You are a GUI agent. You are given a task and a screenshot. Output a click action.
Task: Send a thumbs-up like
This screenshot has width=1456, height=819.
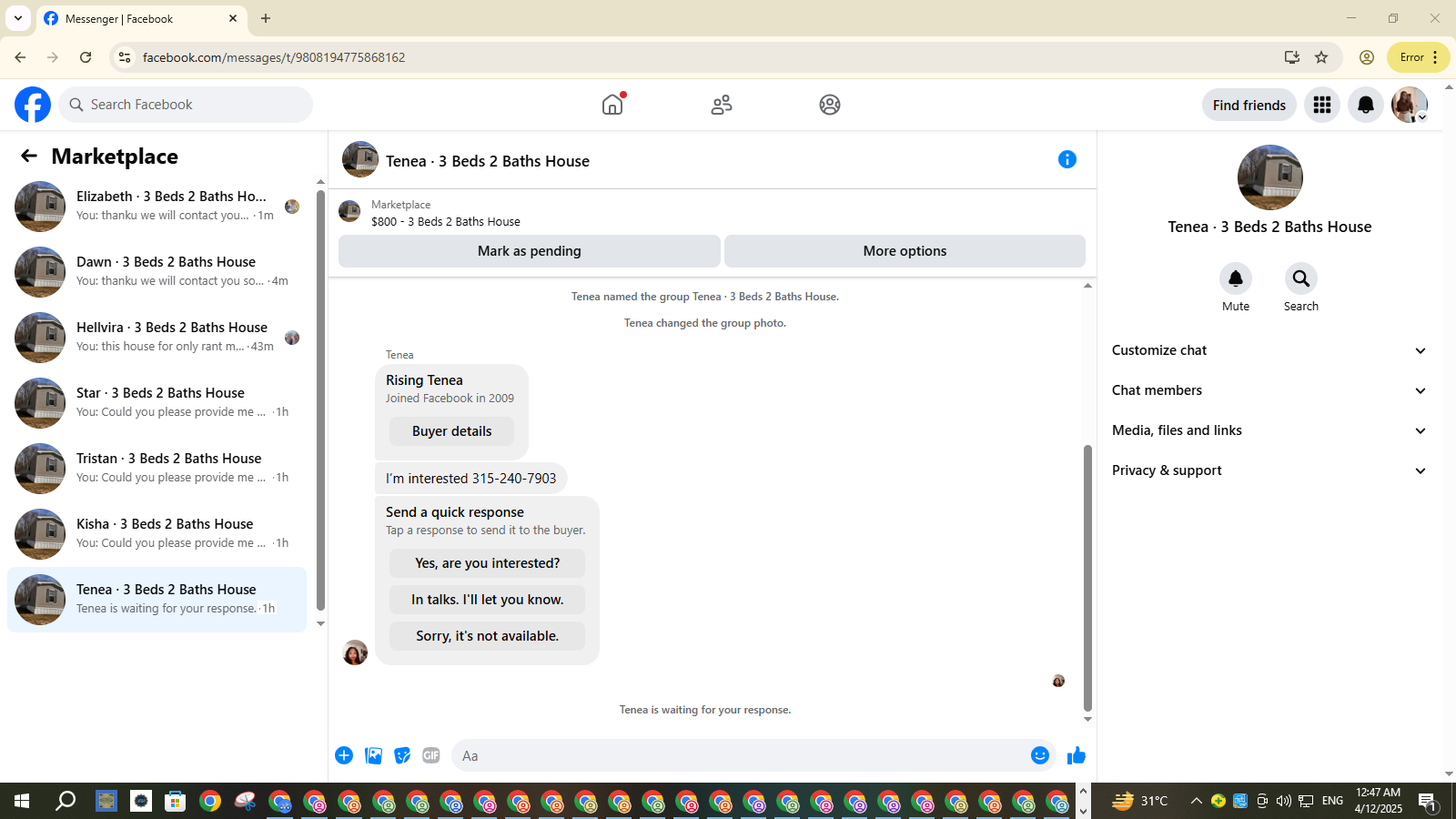pos(1077,755)
